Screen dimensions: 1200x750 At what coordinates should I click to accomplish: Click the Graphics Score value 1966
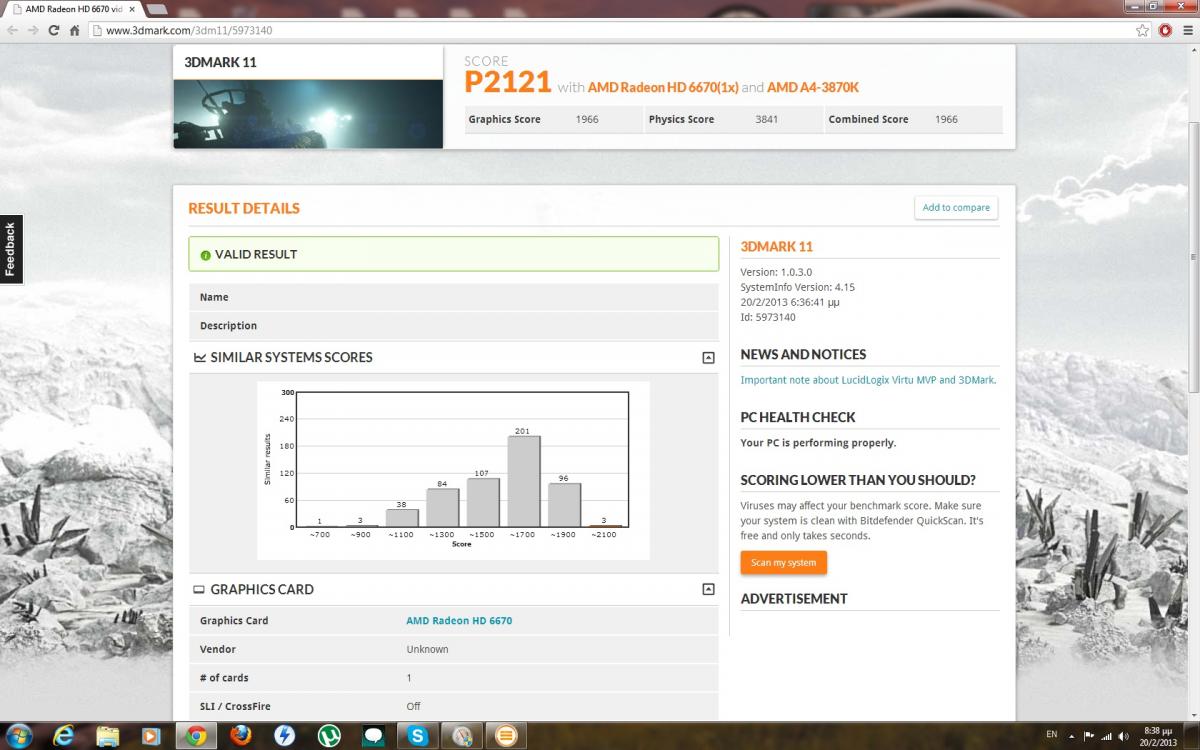[x=587, y=119]
